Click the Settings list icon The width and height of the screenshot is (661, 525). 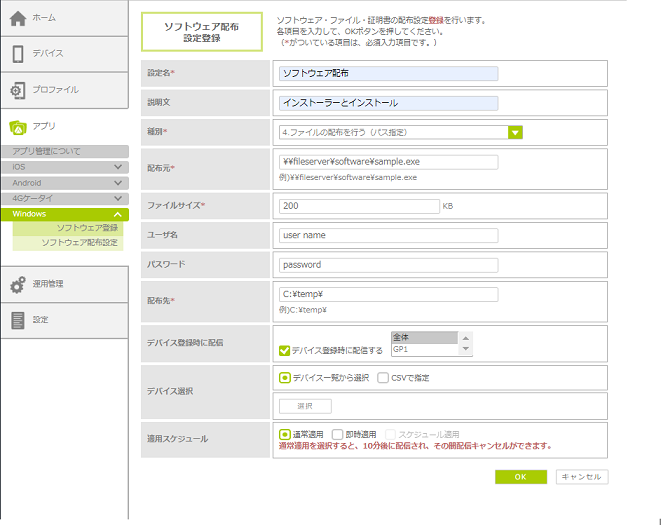tap(17, 320)
